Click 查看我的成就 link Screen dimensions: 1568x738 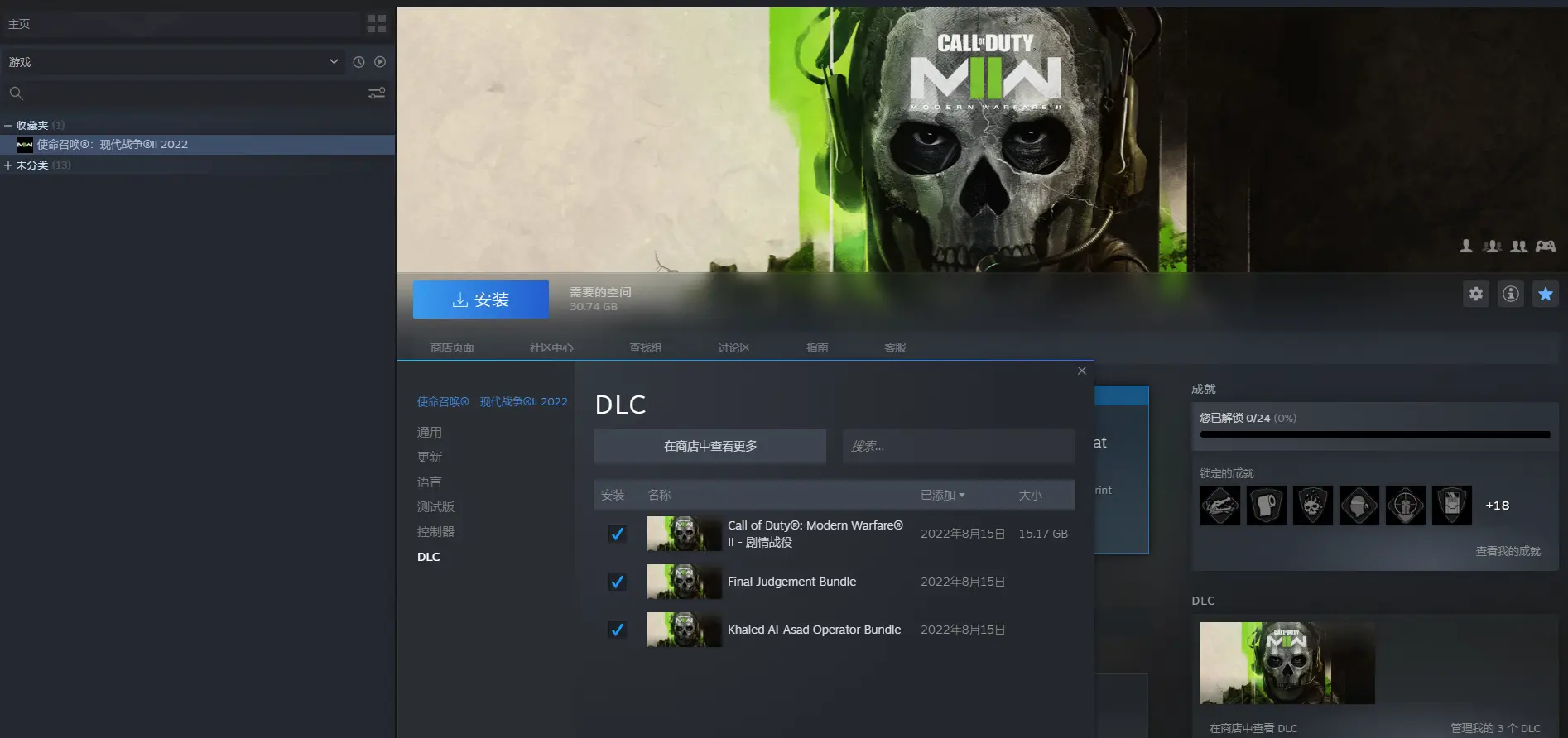coord(1508,551)
